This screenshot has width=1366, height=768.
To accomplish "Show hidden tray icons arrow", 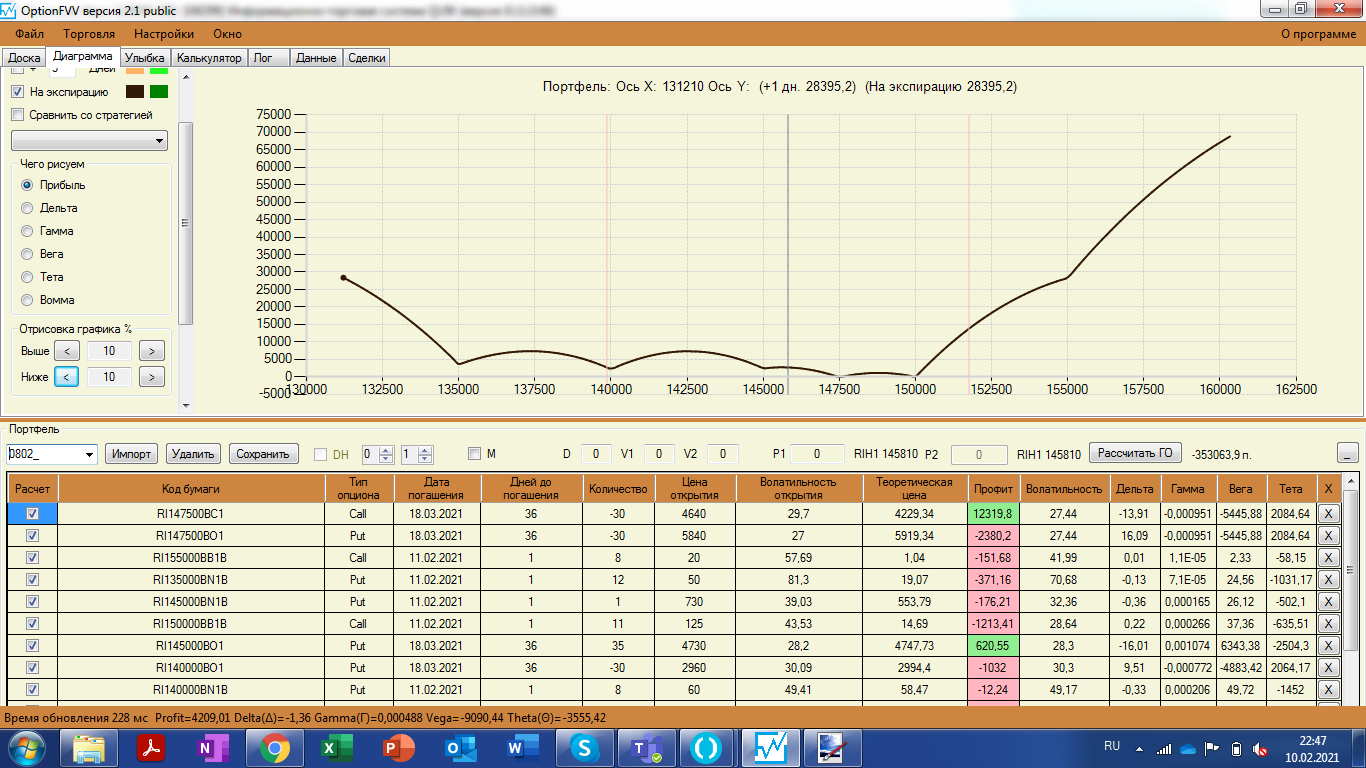I will (1141, 747).
